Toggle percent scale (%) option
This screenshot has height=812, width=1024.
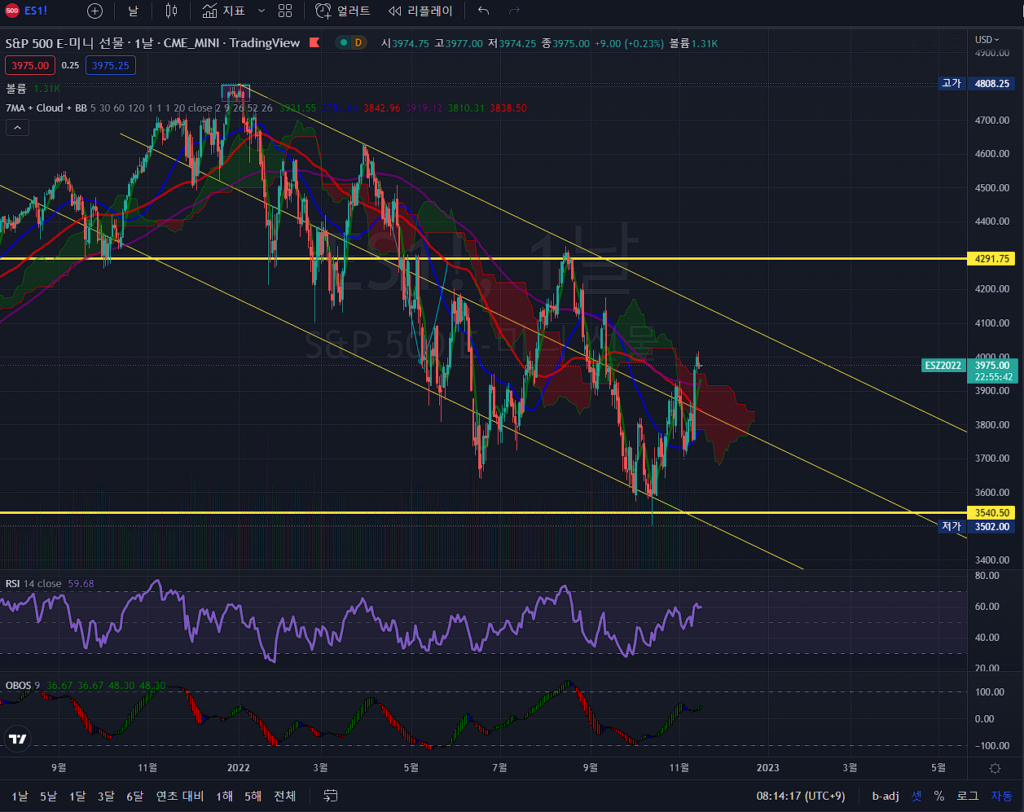click(939, 796)
